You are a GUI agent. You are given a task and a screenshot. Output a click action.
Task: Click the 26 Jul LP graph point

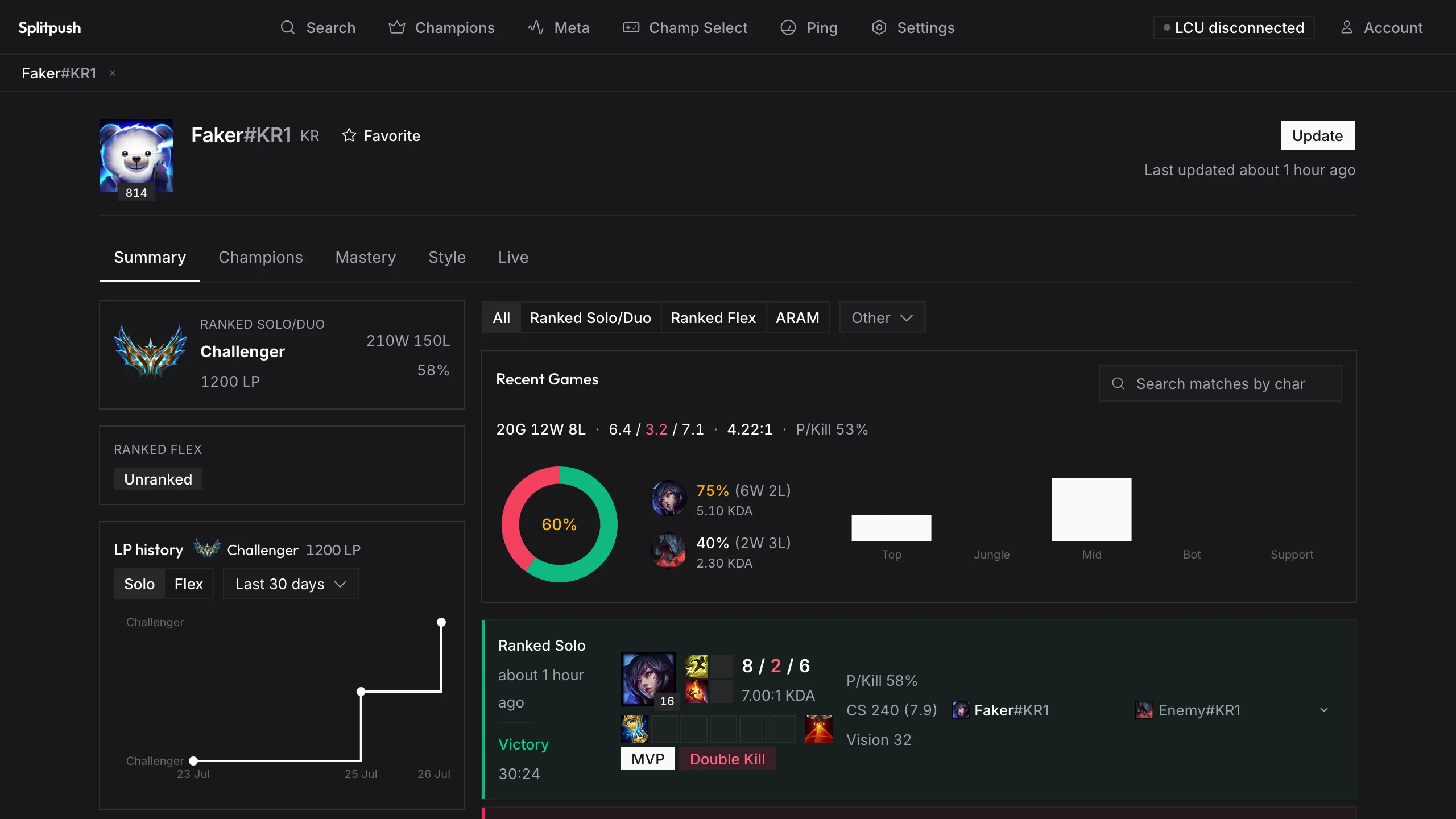pyautogui.click(x=441, y=622)
